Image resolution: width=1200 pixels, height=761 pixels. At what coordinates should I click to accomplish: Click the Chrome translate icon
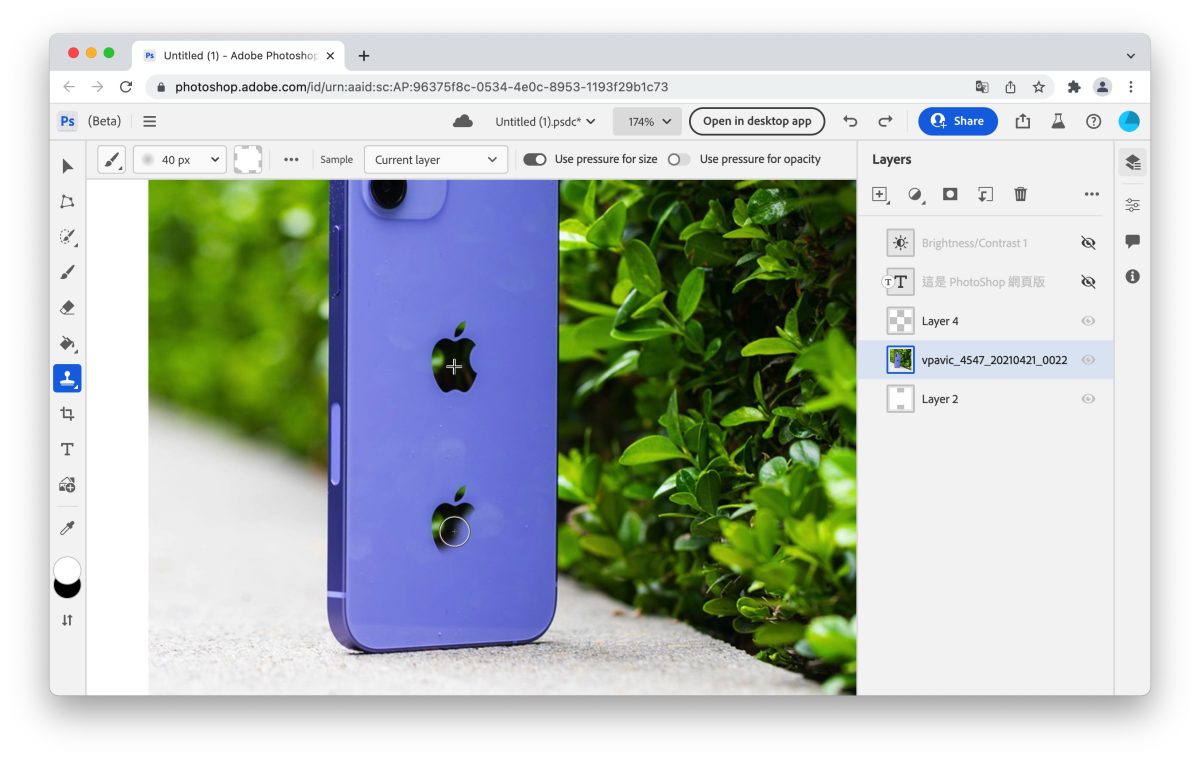[982, 87]
